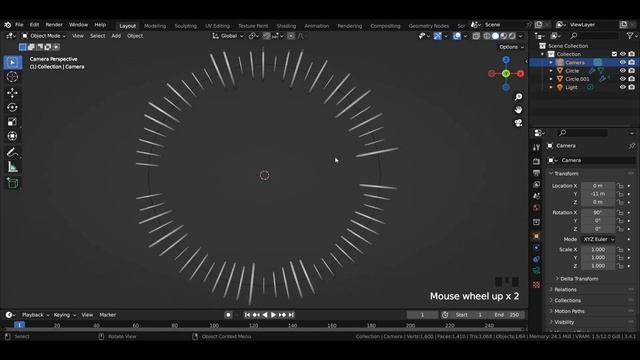Open the File menu
640x360 pixels.
[19, 25]
